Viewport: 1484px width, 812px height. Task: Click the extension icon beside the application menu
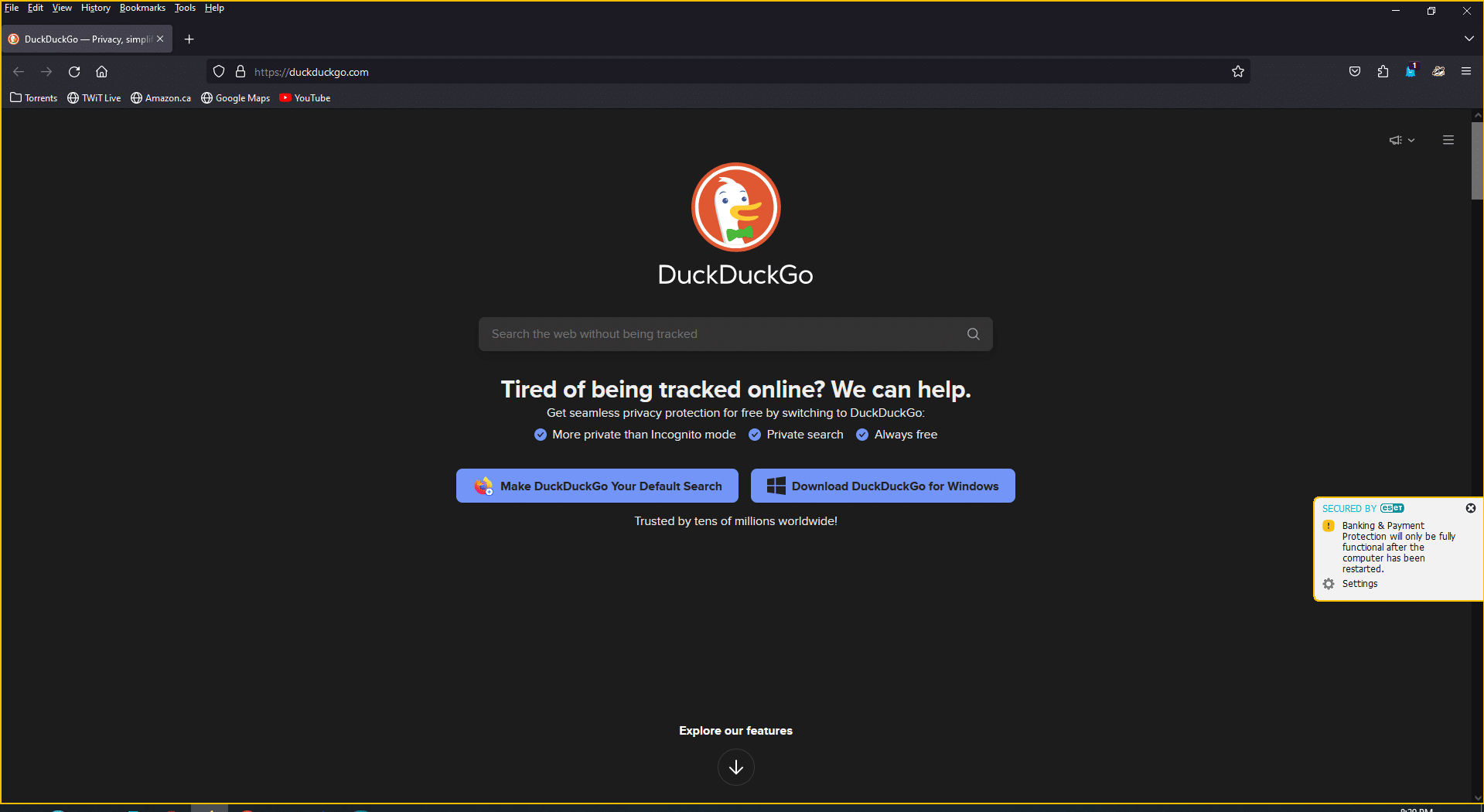coord(1438,72)
